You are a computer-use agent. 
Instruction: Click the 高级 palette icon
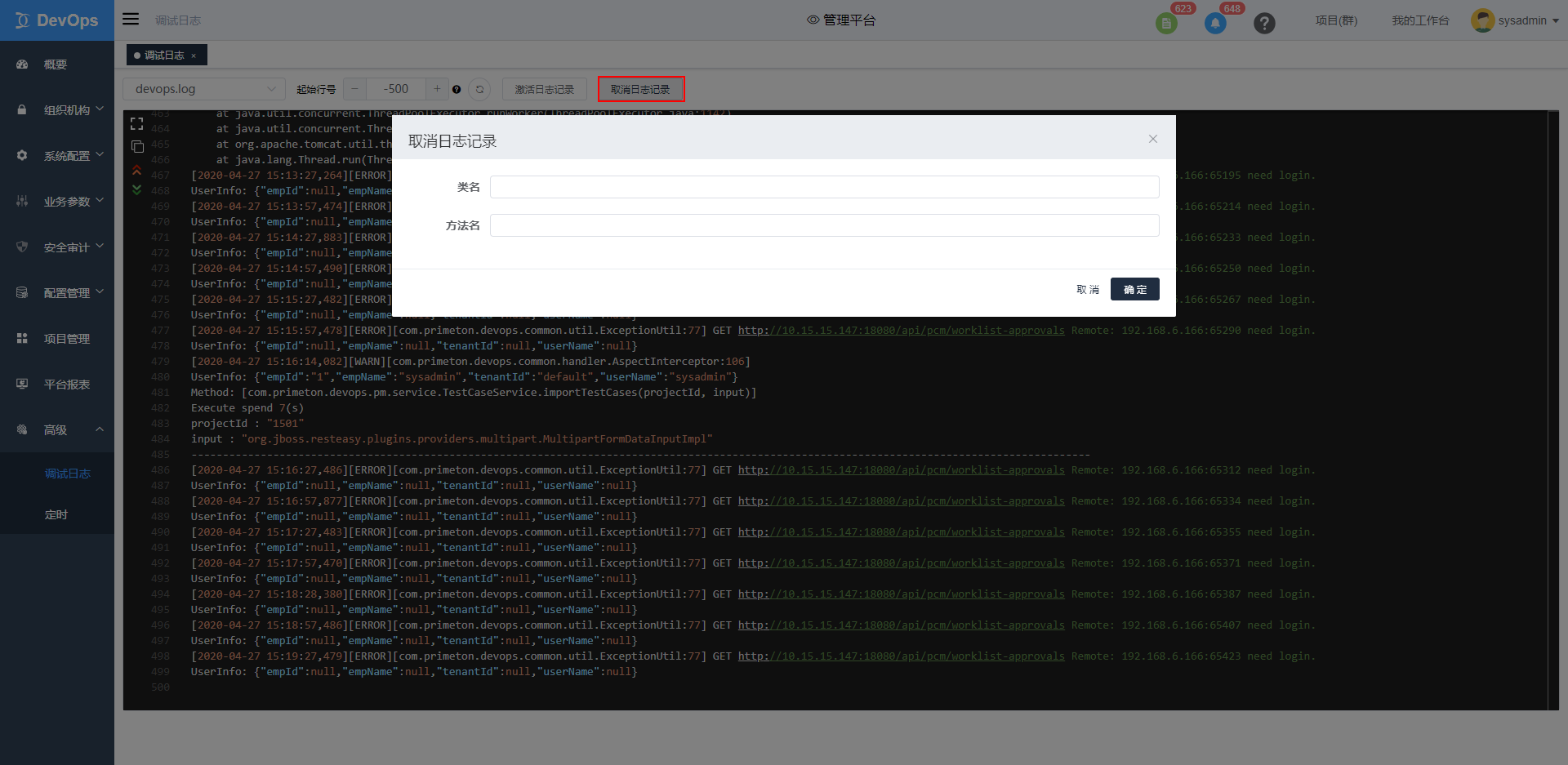point(22,429)
